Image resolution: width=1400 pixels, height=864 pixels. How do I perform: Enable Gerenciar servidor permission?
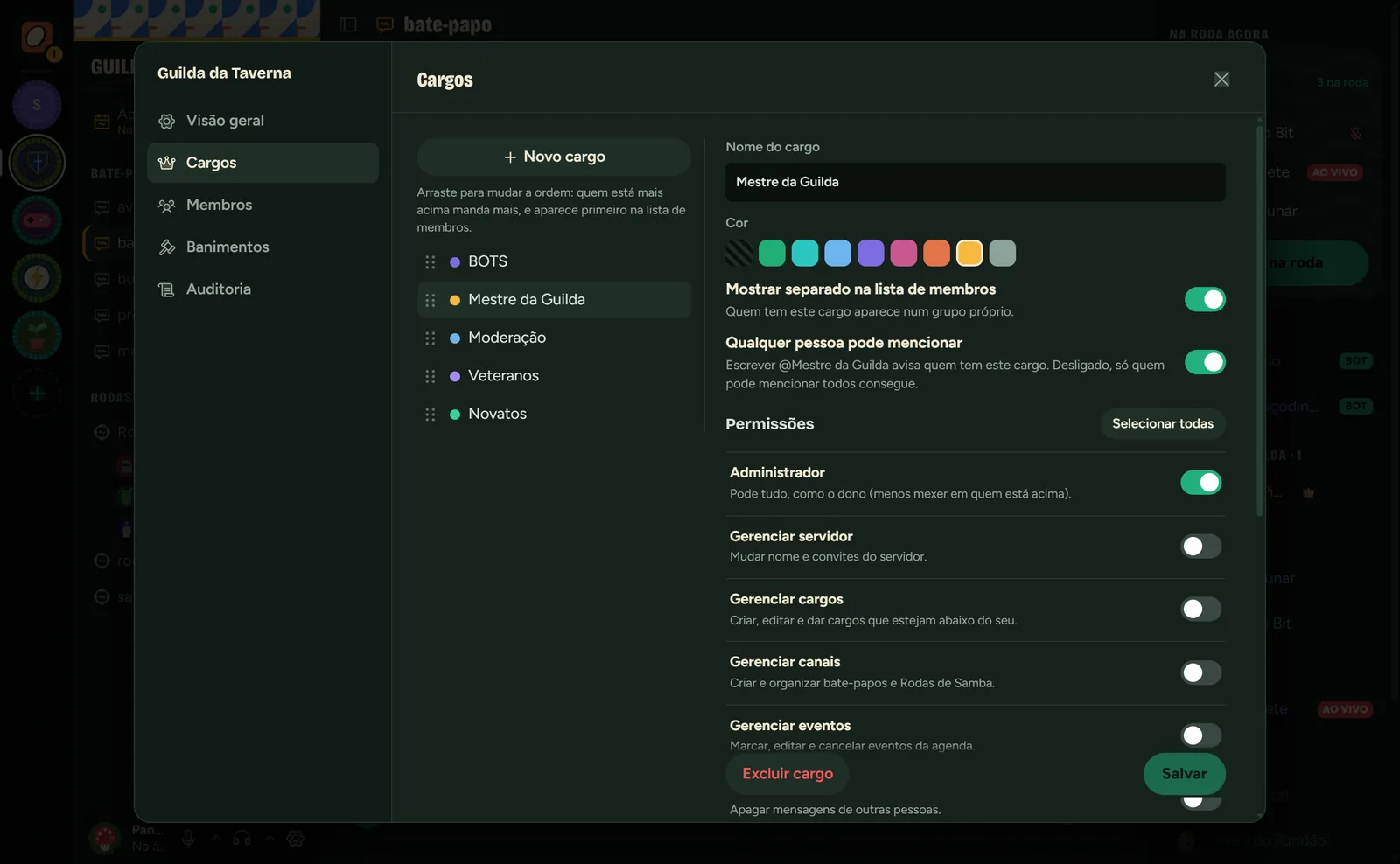pos(1200,547)
